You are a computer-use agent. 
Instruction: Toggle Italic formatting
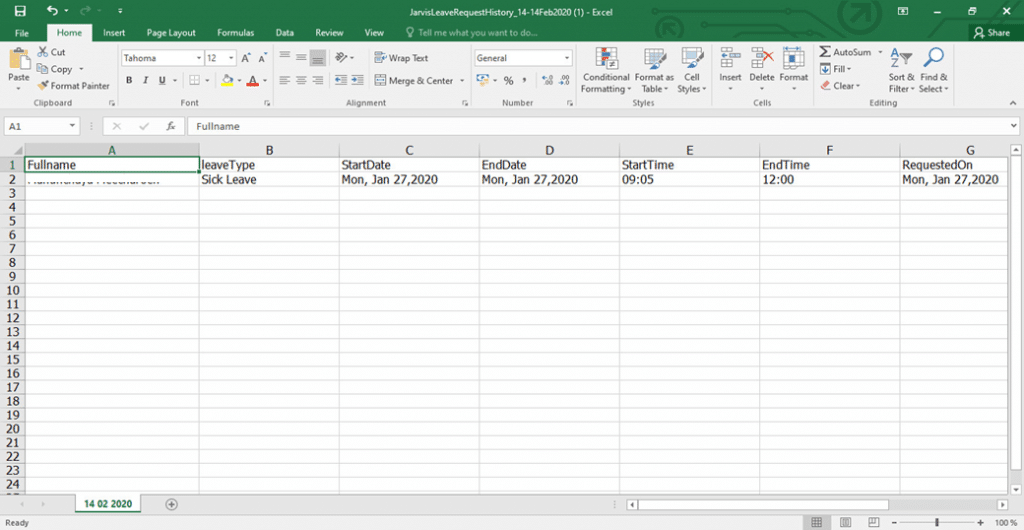pyautogui.click(x=146, y=81)
